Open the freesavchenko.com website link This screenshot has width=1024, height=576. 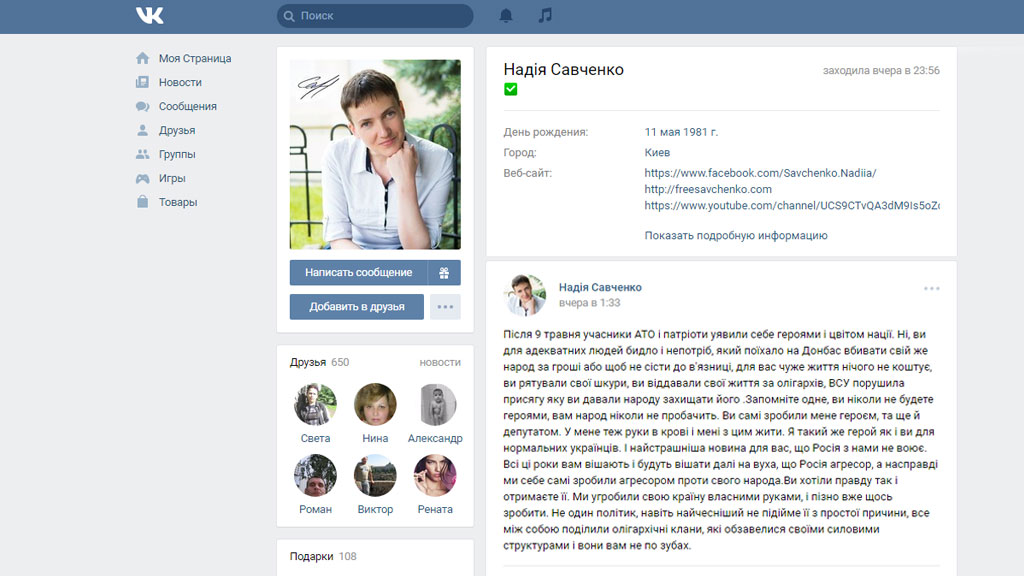click(x=708, y=189)
